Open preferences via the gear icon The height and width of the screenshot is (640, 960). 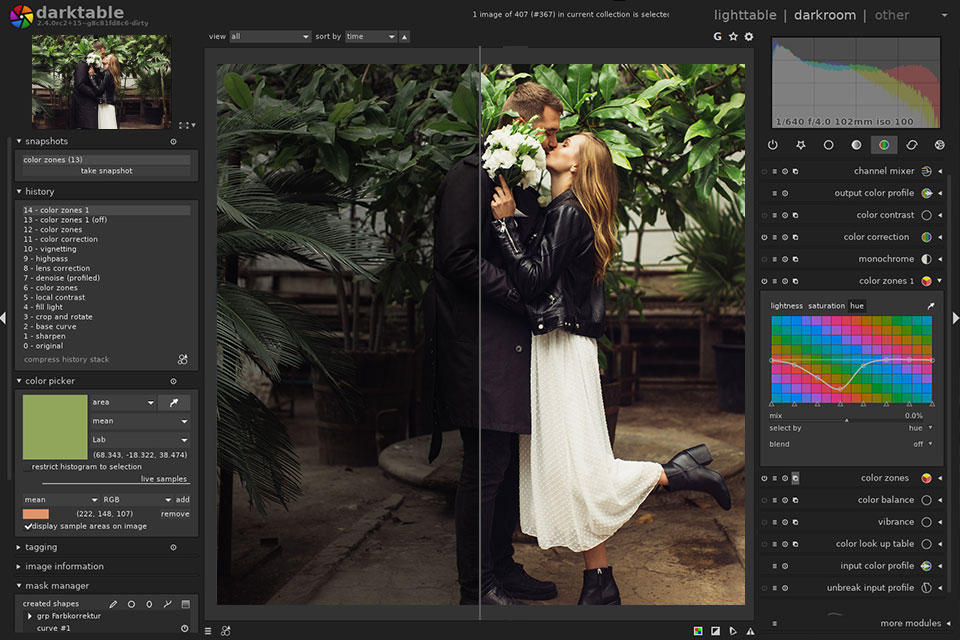pyautogui.click(x=749, y=37)
